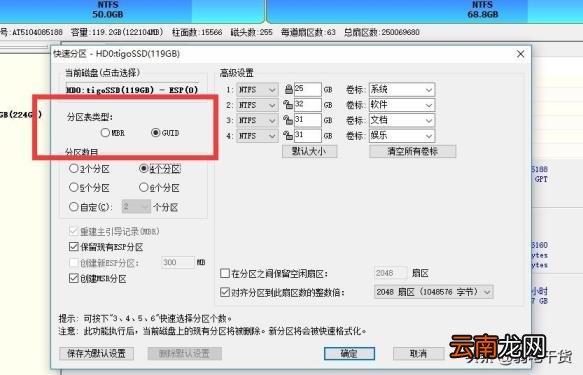Click the 默认大小 button
Viewport: 583px width, 375px height.
(x=309, y=151)
